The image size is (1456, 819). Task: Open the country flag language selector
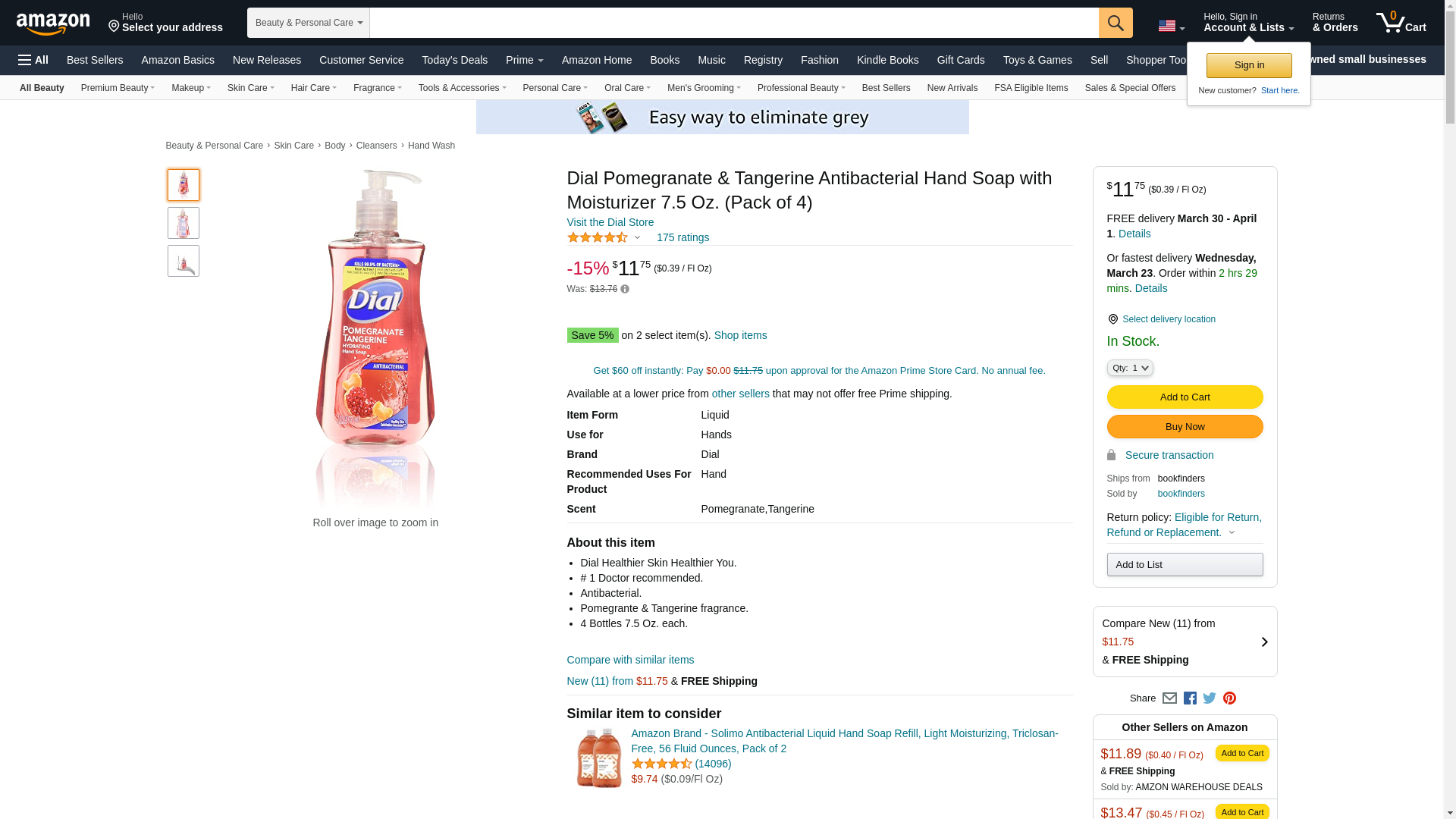1171,27
